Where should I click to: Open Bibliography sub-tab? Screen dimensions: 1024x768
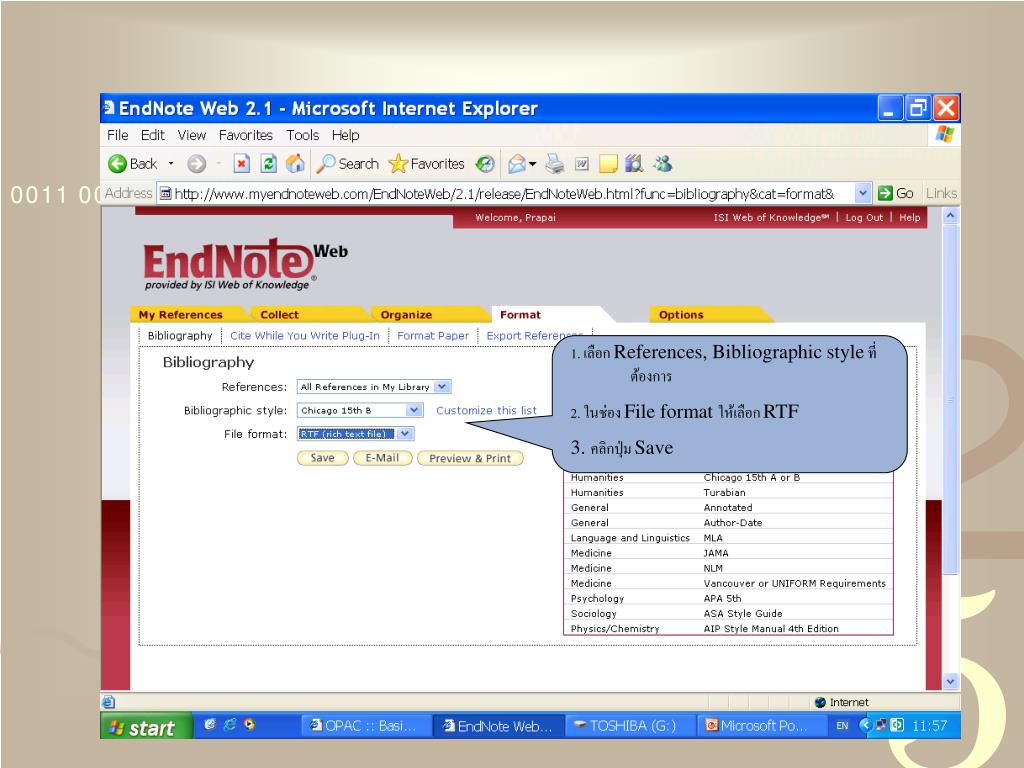(x=180, y=336)
